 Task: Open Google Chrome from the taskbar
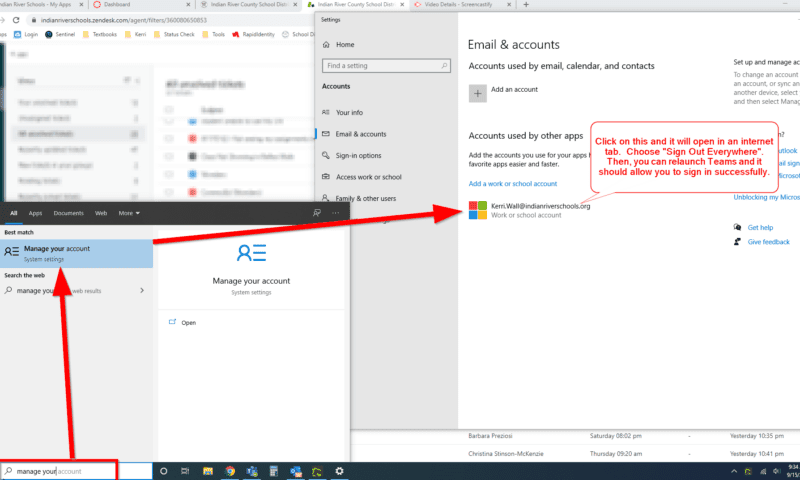coord(230,471)
